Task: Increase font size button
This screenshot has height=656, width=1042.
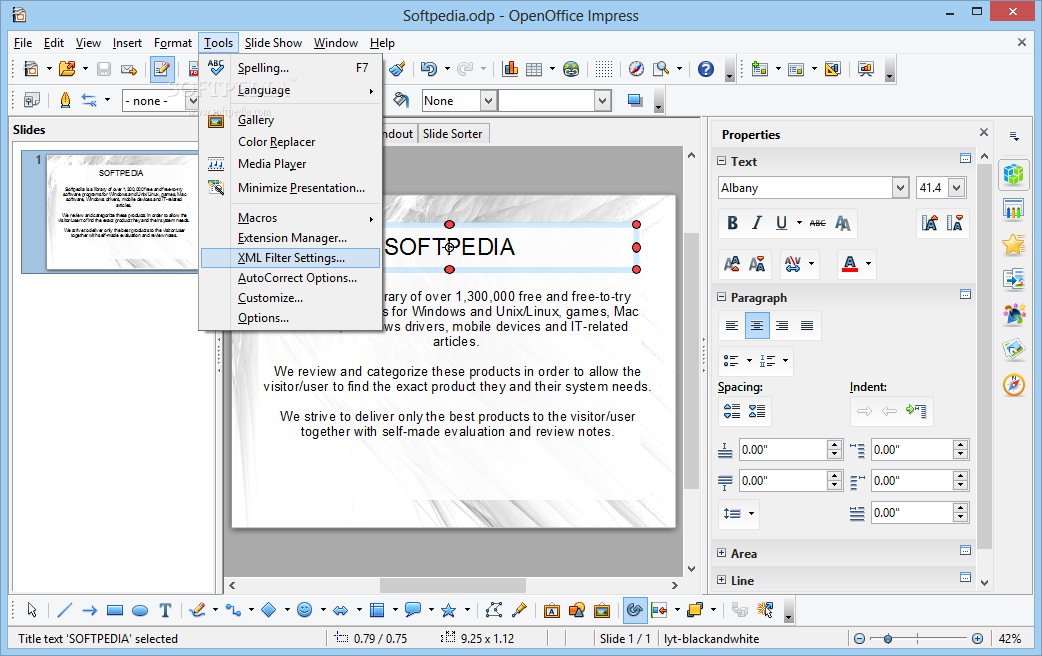Action: point(732,264)
